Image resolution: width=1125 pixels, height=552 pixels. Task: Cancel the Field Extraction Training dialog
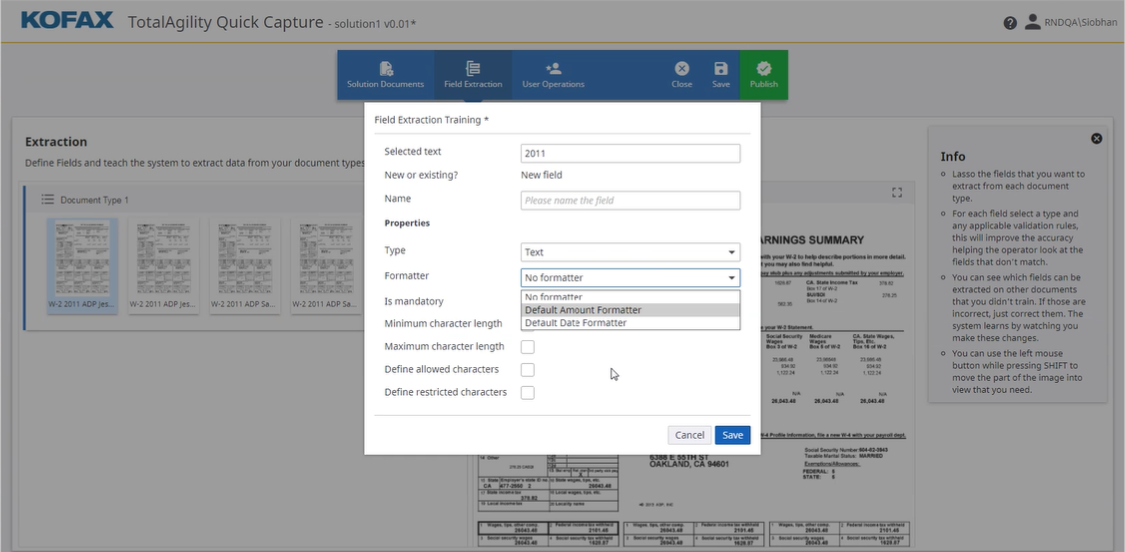pyautogui.click(x=689, y=435)
